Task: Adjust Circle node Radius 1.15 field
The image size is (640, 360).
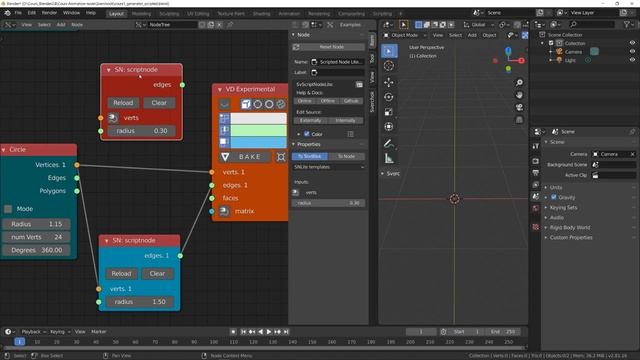Action: pyautogui.click(x=36, y=224)
